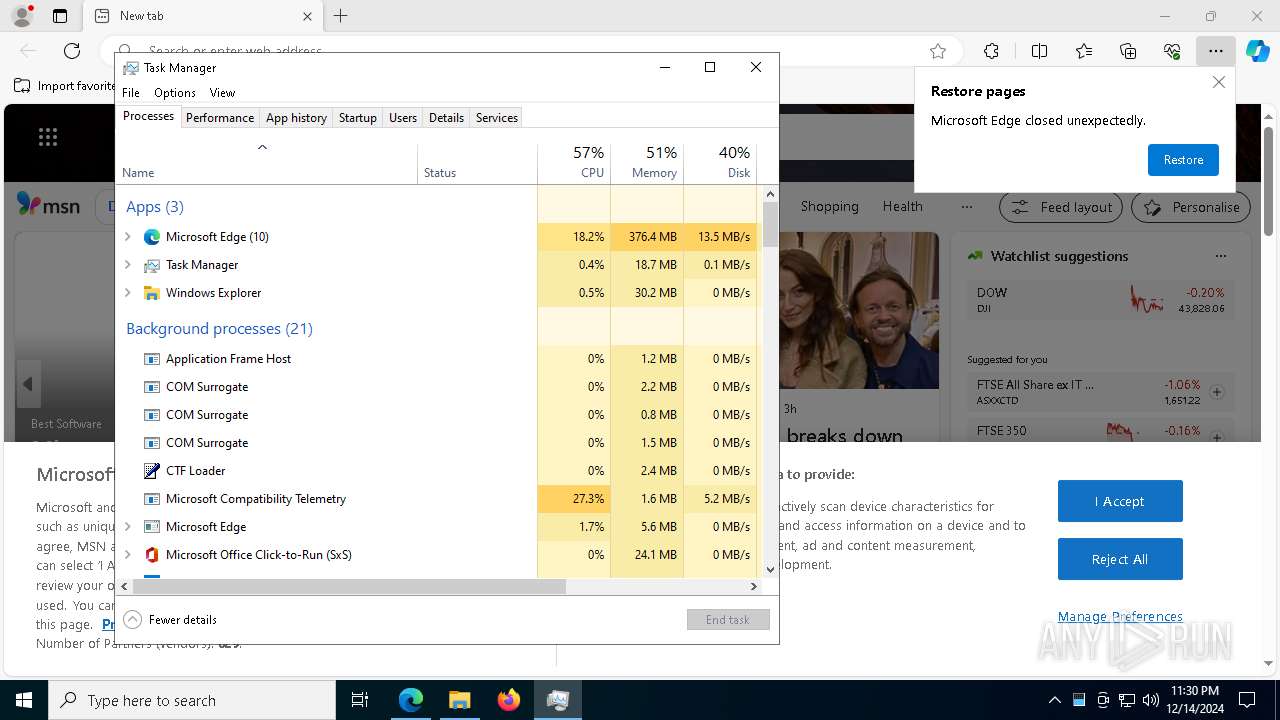Click the Edge profile avatar icon
Image resolution: width=1280 pixels, height=720 pixels.
tap(22, 16)
